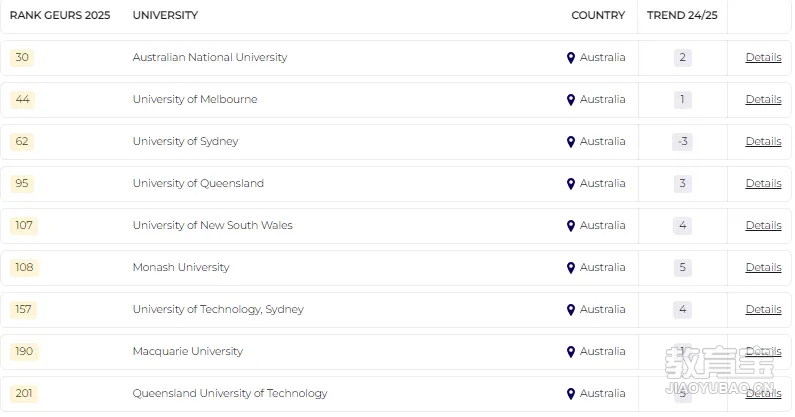Screen dimensions: 795x417
Task: Click location pin in Queensland University of Technology row
Action: [570, 394]
